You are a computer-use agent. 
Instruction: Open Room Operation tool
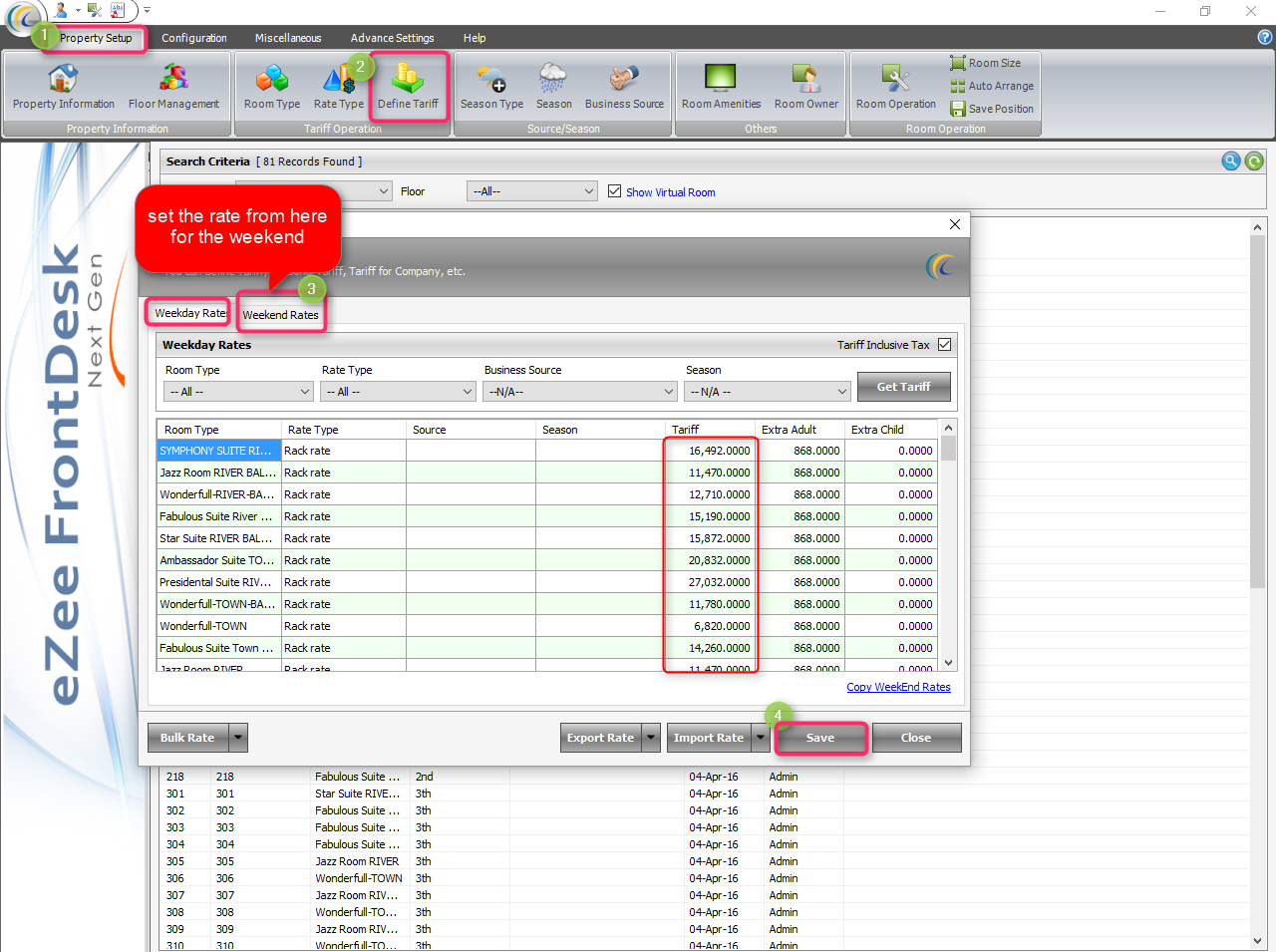click(x=895, y=87)
